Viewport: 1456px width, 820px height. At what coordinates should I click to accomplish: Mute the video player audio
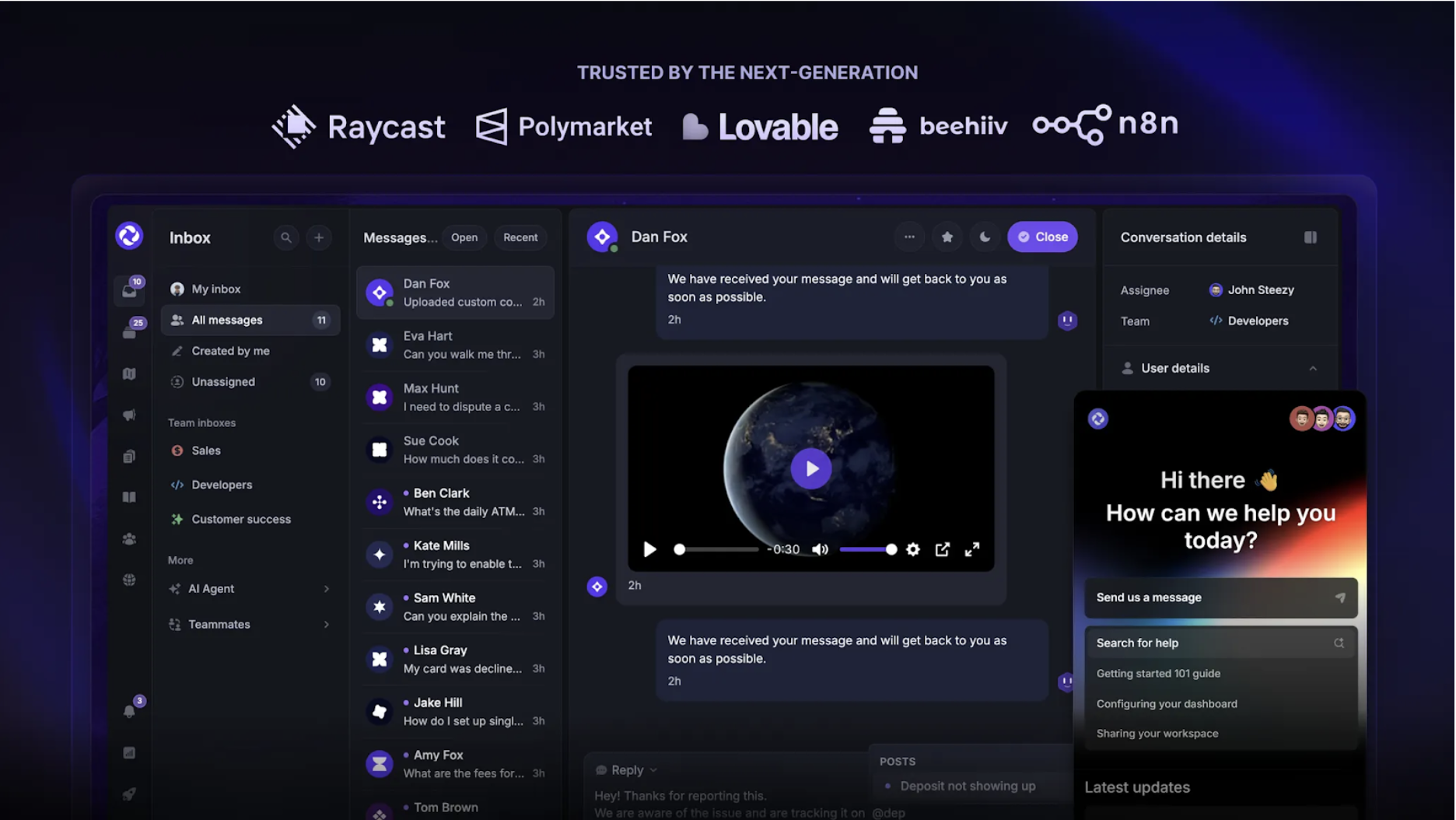coord(821,549)
